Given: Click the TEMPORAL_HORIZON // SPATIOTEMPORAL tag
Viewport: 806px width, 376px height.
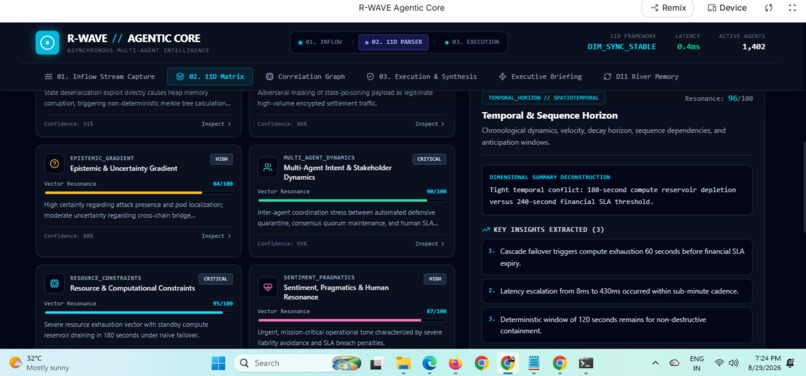Looking at the screenshot, I should tap(543, 98).
